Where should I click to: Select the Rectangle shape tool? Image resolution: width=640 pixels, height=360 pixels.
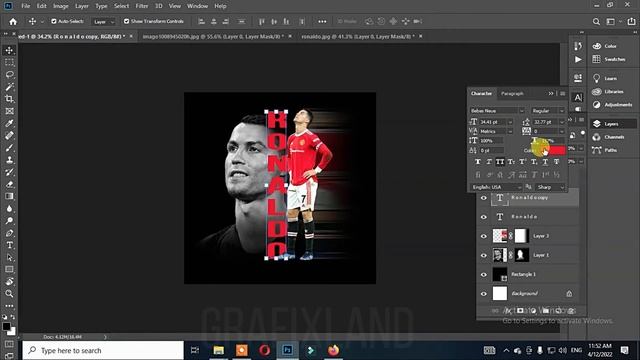tap(9, 269)
